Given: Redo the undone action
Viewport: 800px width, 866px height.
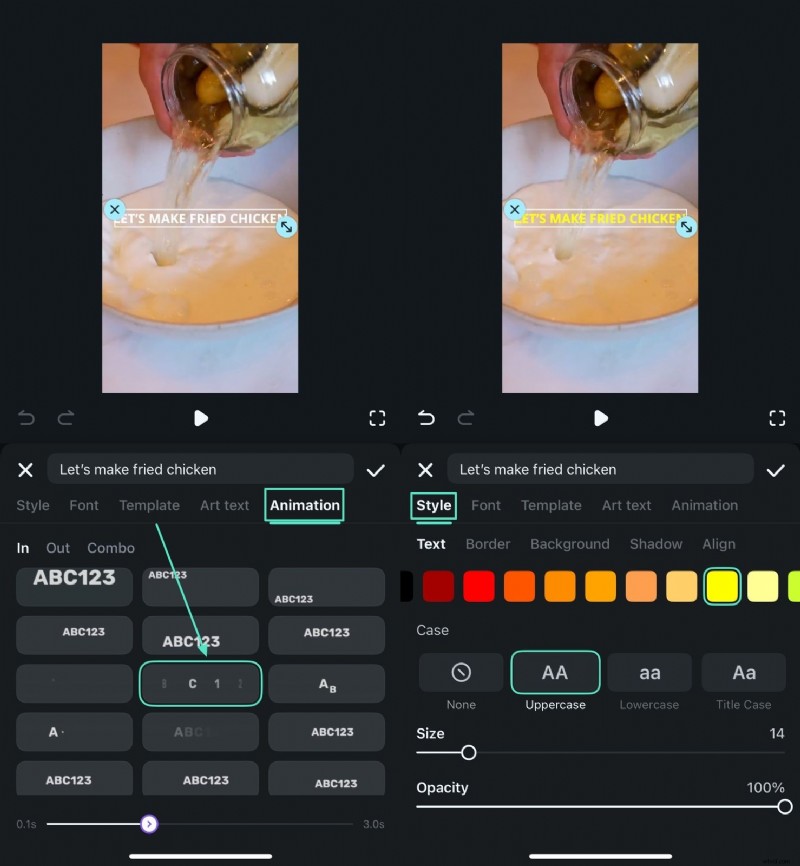Looking at the screenshot, I should [x=66, y=418].
